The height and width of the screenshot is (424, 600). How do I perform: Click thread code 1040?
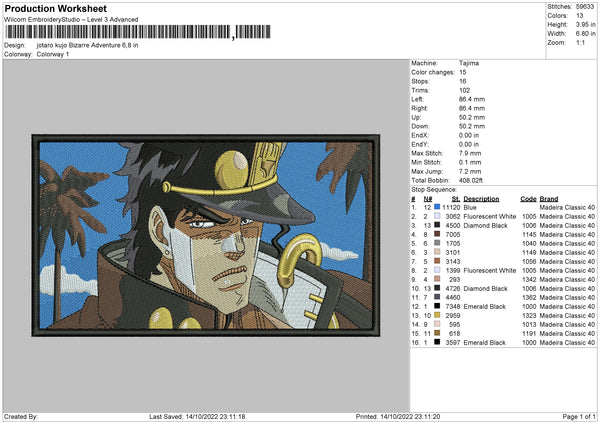529,243
